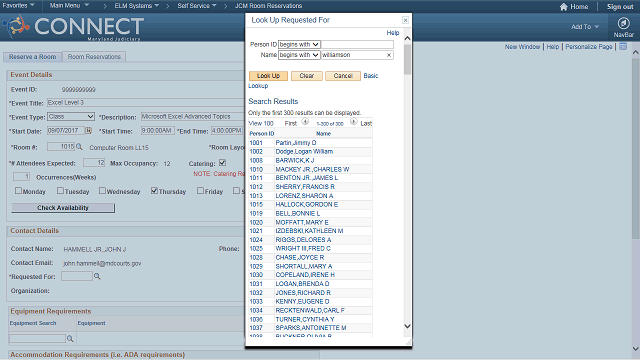Open the calendar picker beside Start Date
640x360 pixels.
pyautogui.click(x=88, y=131)
